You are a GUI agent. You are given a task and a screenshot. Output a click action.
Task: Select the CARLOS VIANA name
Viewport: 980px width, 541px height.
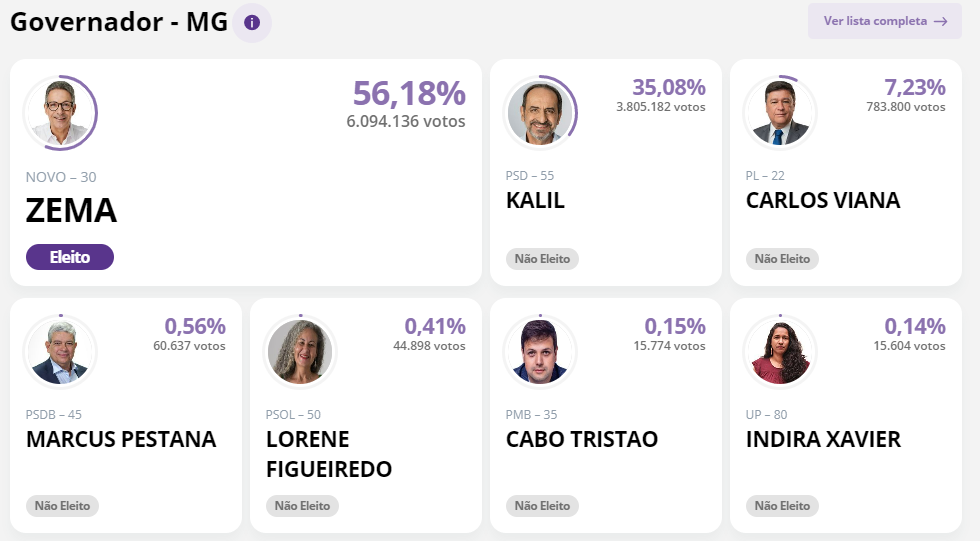coord(823,200)
